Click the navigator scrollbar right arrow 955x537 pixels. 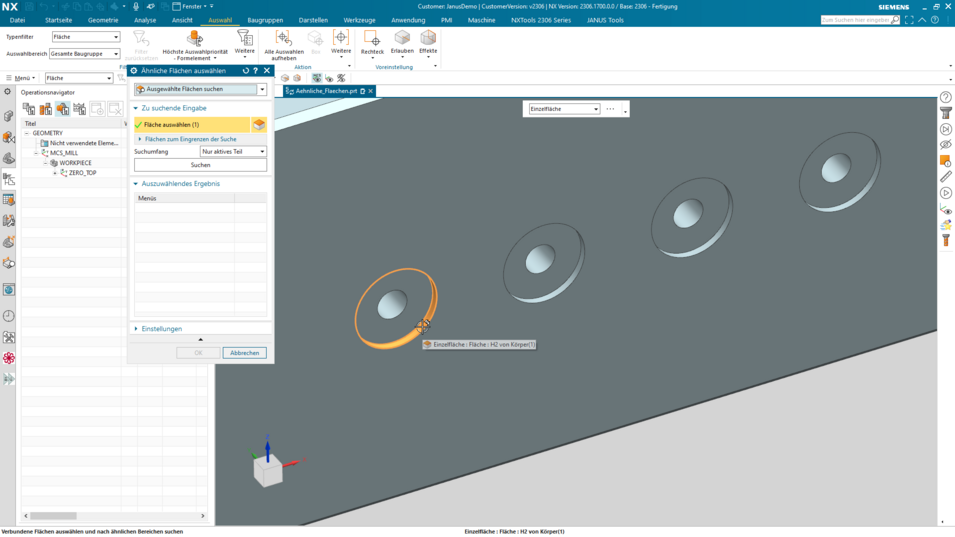[203, 516]
